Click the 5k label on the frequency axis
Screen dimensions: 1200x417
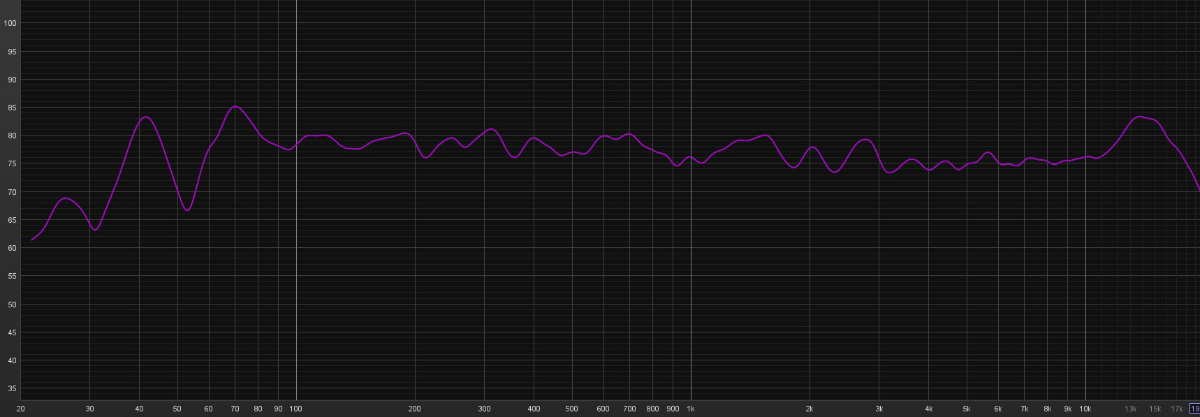pos(966,409)
